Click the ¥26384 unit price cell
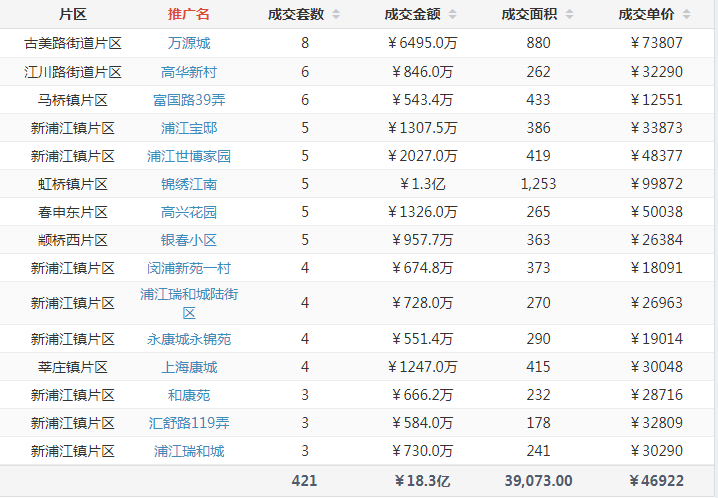The image size is (718, 498). 656,240
